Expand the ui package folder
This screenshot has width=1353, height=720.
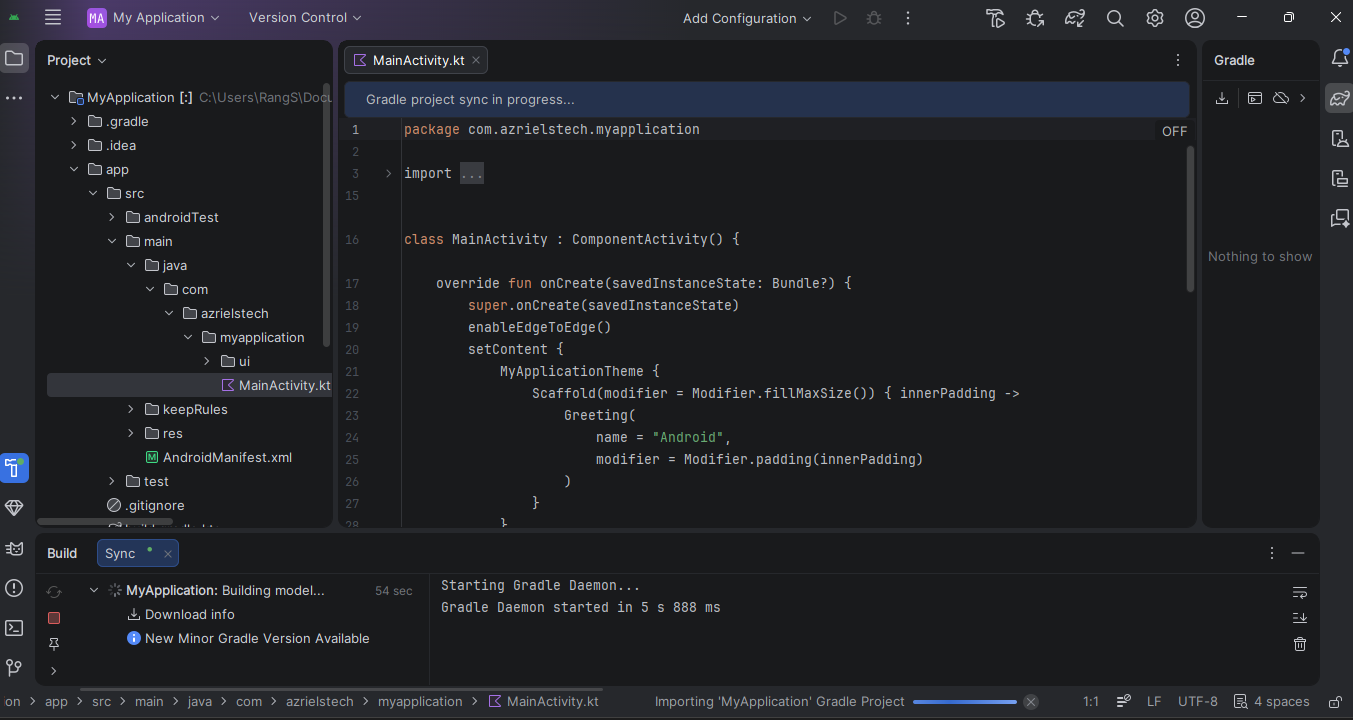coord(207,361)
